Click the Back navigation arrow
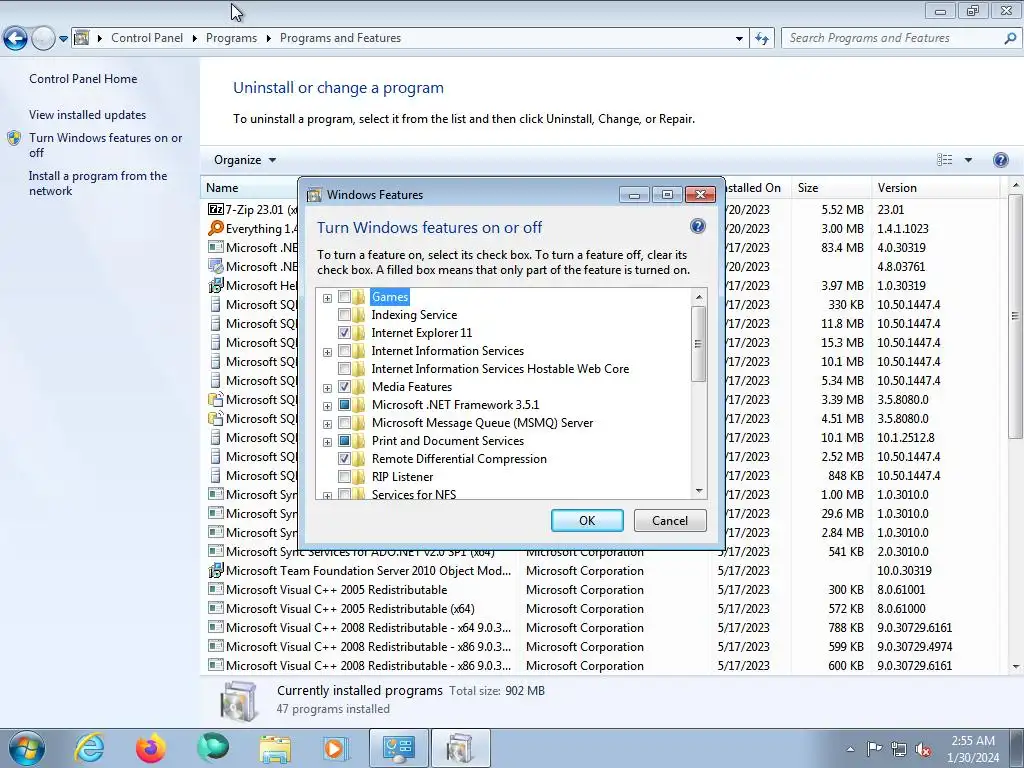Image resolution: width=1024 pixels, height=768 pixels. (x=15, y=39)
